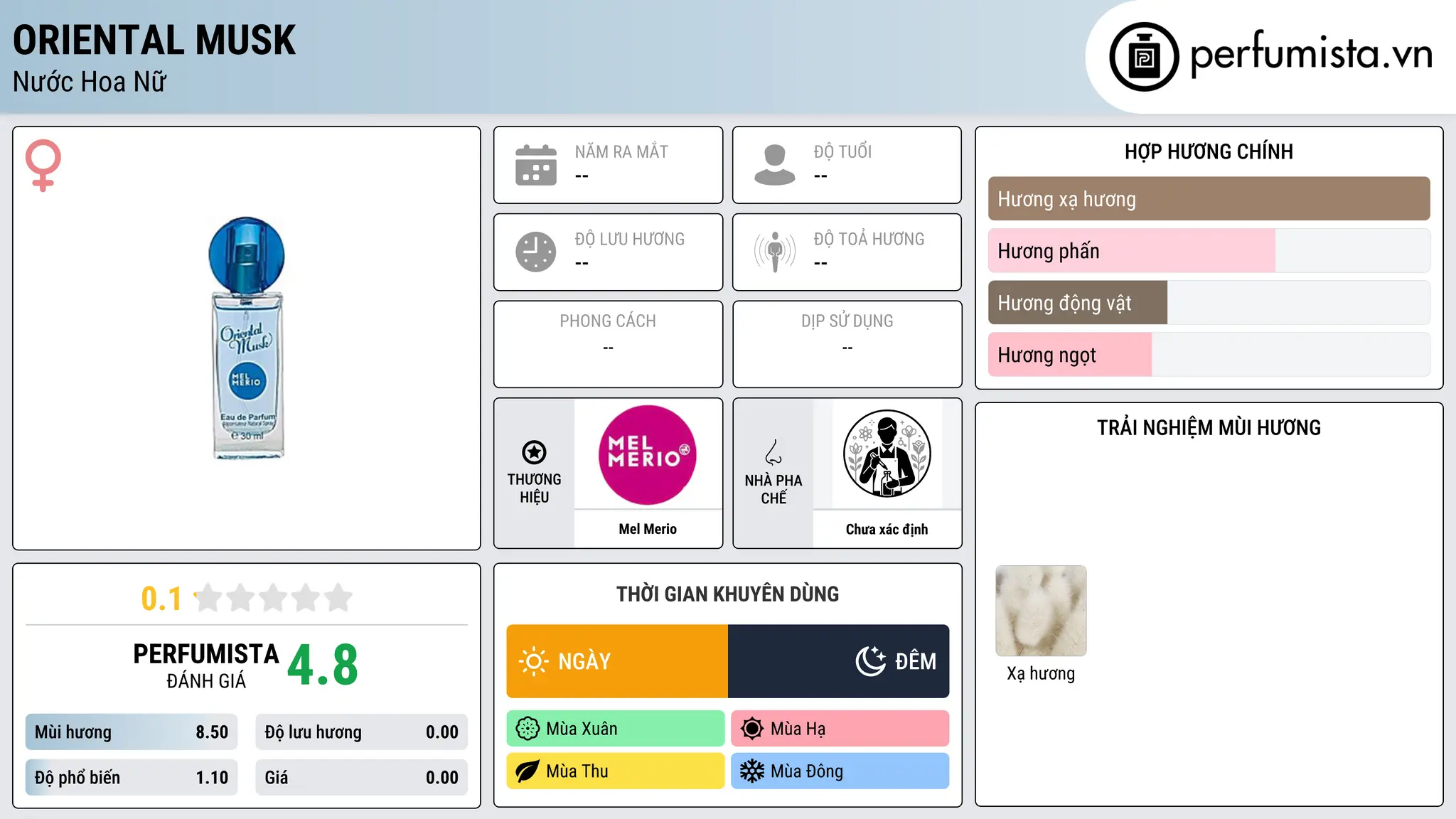Click the green 4.8 Perfumista score
The width and height of the screenshot is (1456, 819).
click(x=323, y=665)
